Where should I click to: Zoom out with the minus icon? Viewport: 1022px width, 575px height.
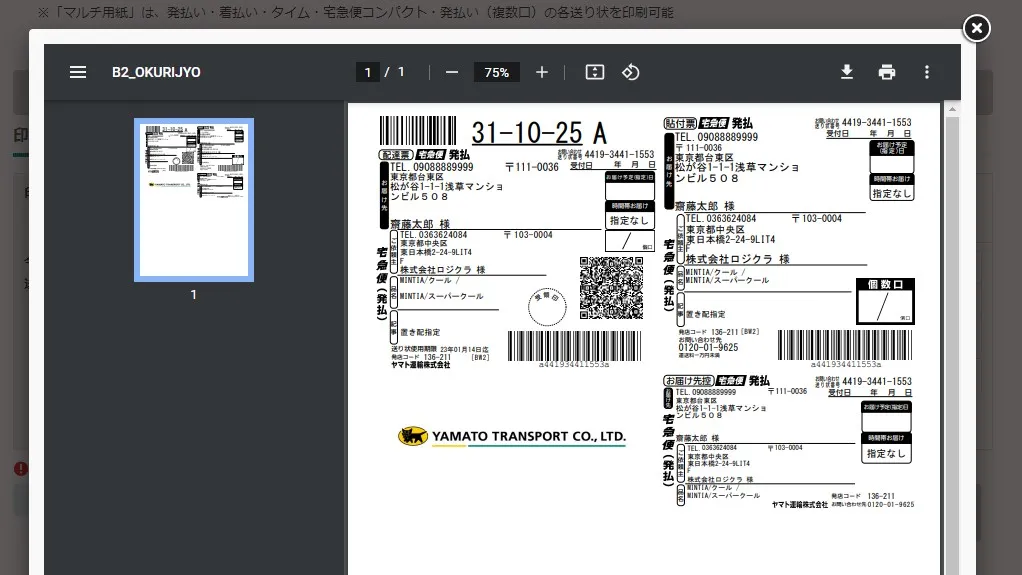point(452,72)
